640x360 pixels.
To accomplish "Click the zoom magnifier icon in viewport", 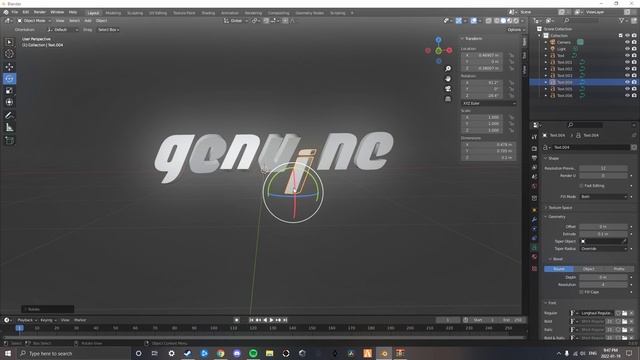I will tap(448, 69).
